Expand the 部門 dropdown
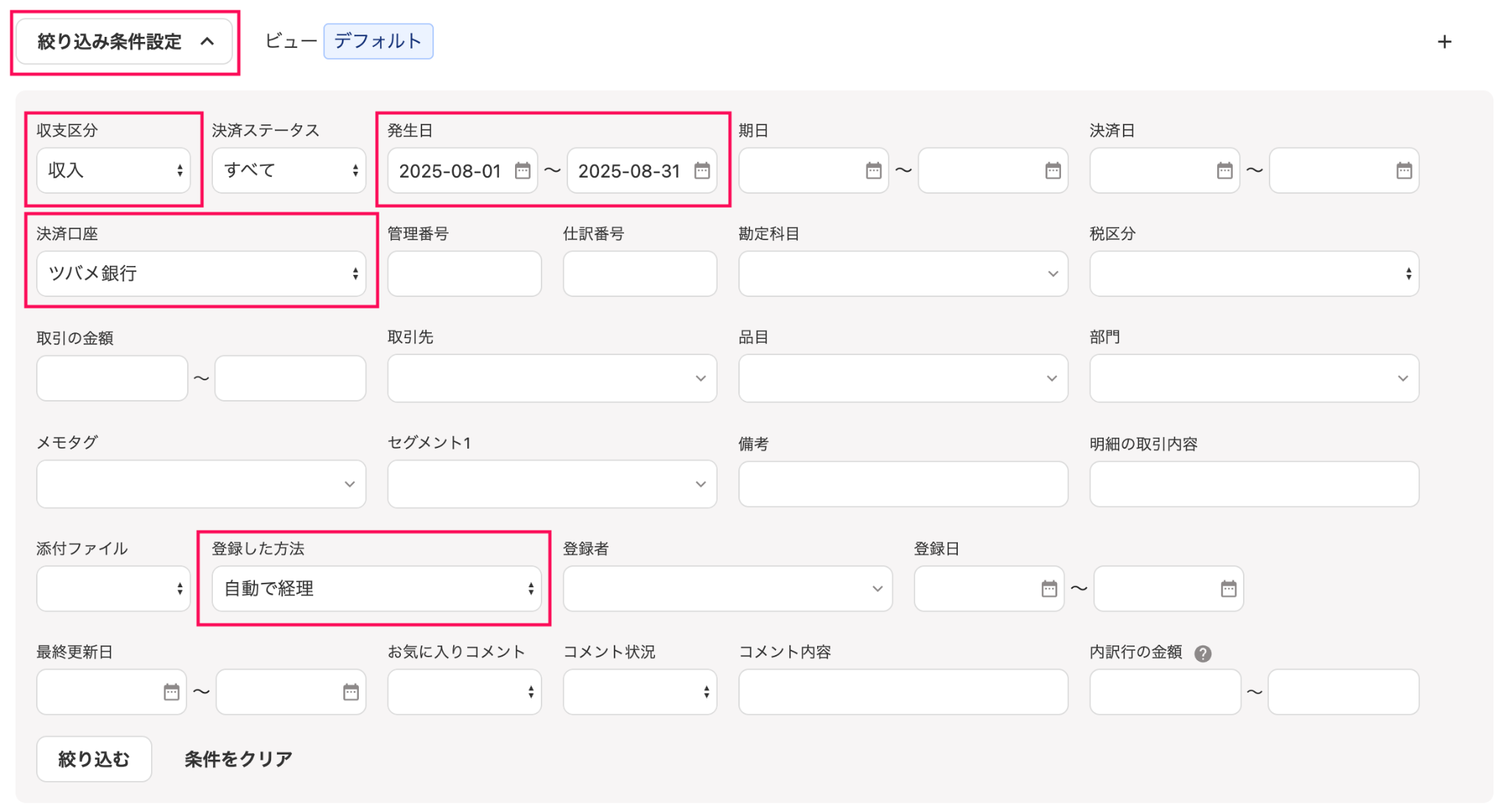 click(x=1254, y=378)
